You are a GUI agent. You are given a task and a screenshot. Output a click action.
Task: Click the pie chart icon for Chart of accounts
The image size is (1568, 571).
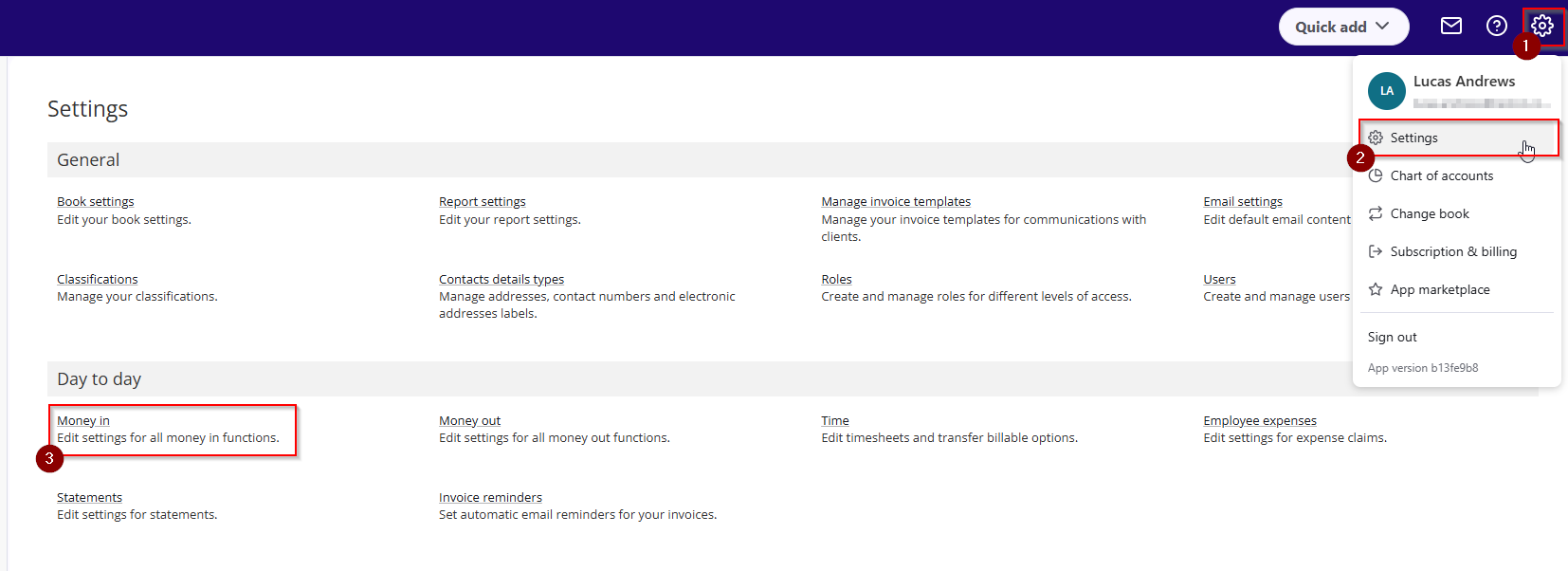1376,175
